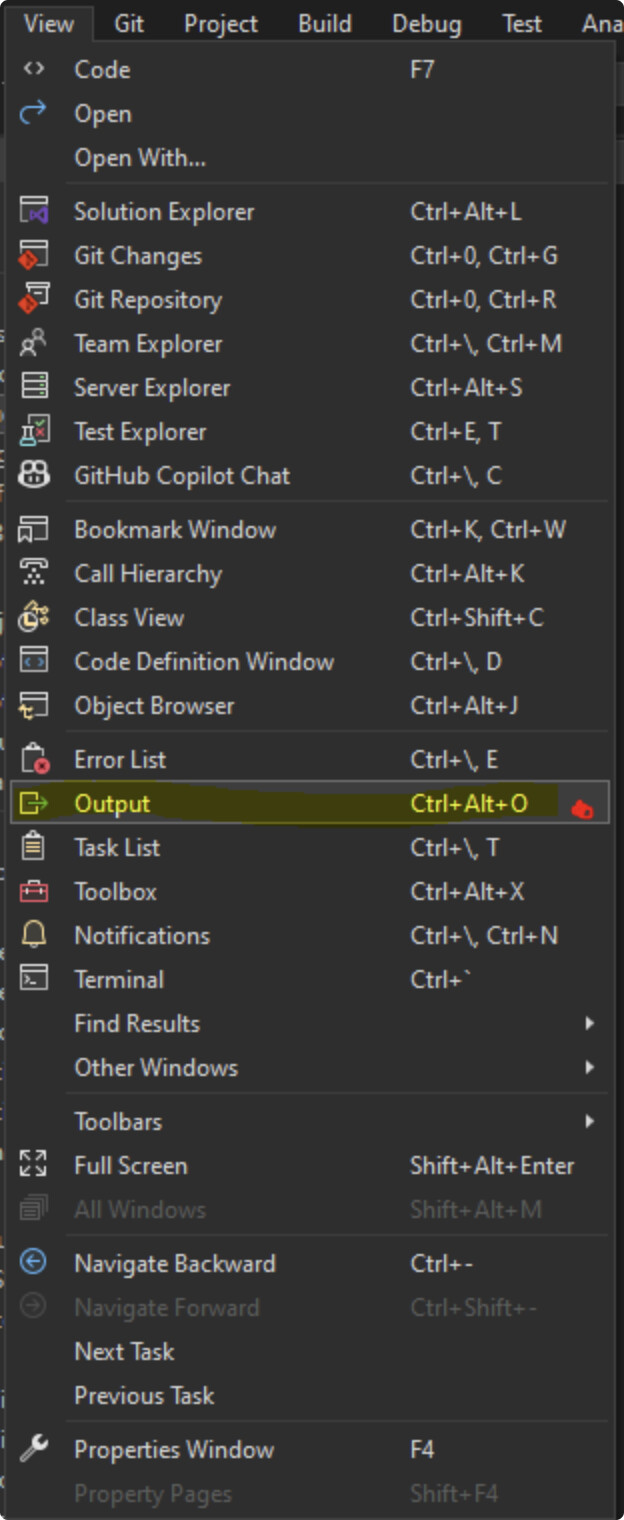
Task: Choose Navigate Backward
Action: coord(174,1264)
